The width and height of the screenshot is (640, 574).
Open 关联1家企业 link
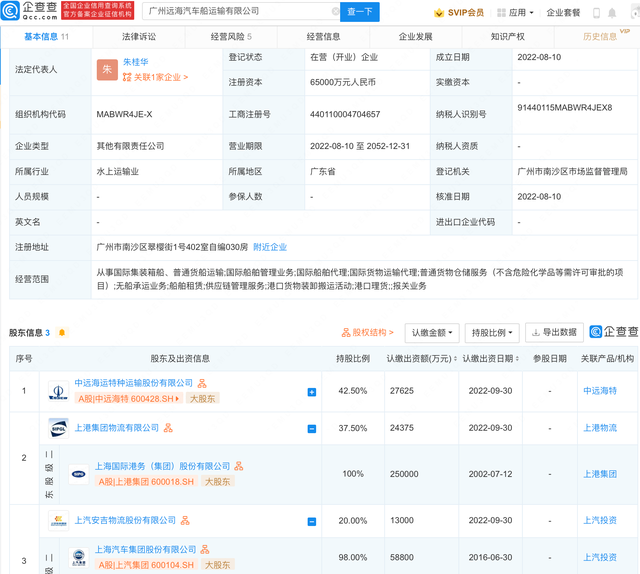[161, 77]
